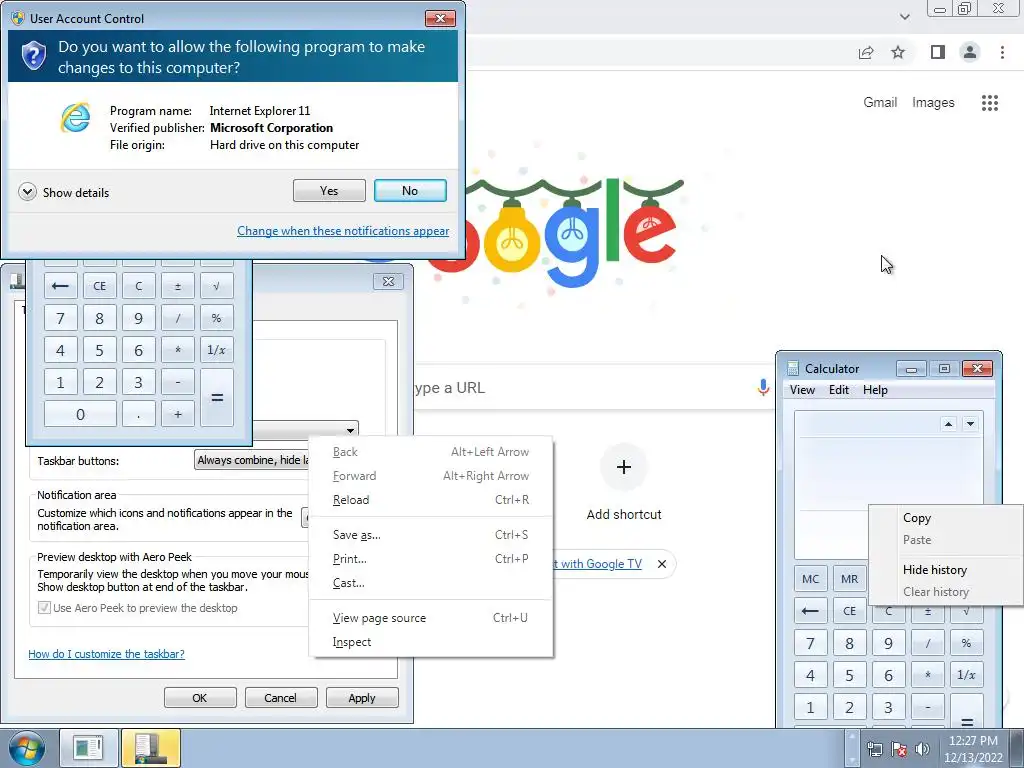Click No in User Account Control
The image size is (1024, 768).
pyautogui.click(x=410, y=191)
